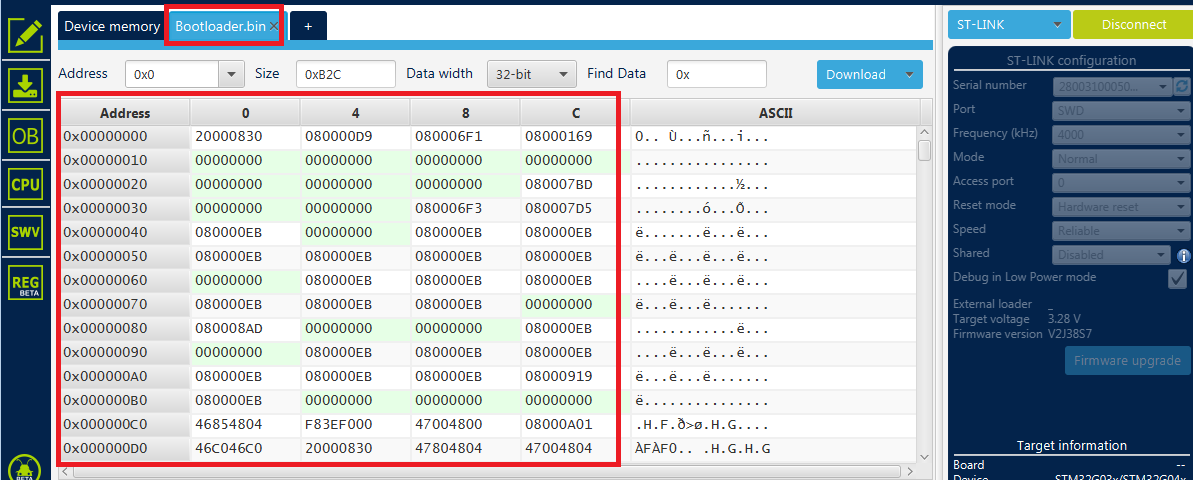
Task: Click the Firmware upgrade button
Action: tap(1127, 361)
